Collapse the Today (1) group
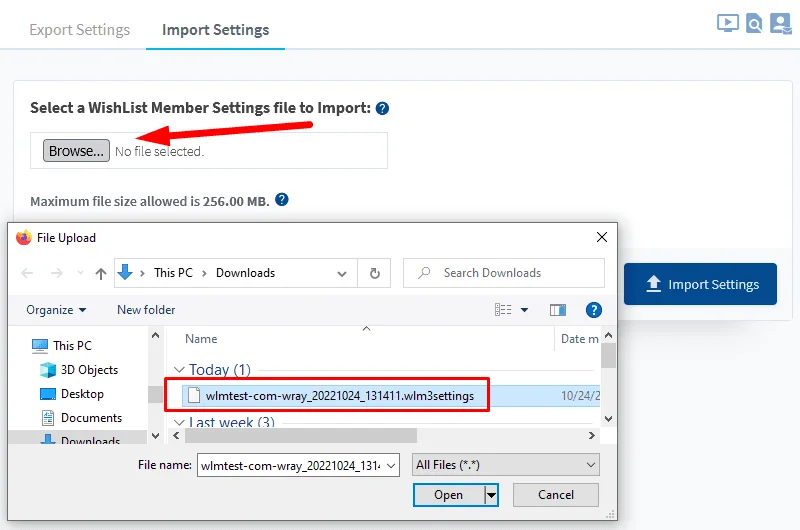The height and width of the screenshot is (530, 800). (179, 369)
